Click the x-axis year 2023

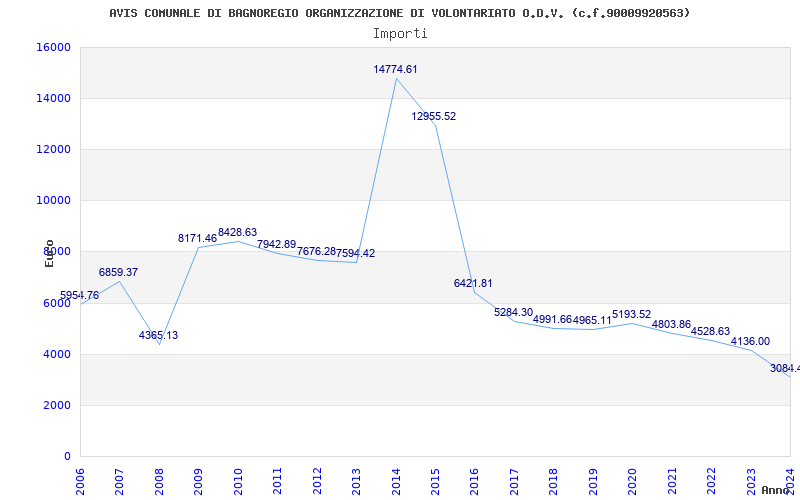pyautogui.click(x=751, y=481)
